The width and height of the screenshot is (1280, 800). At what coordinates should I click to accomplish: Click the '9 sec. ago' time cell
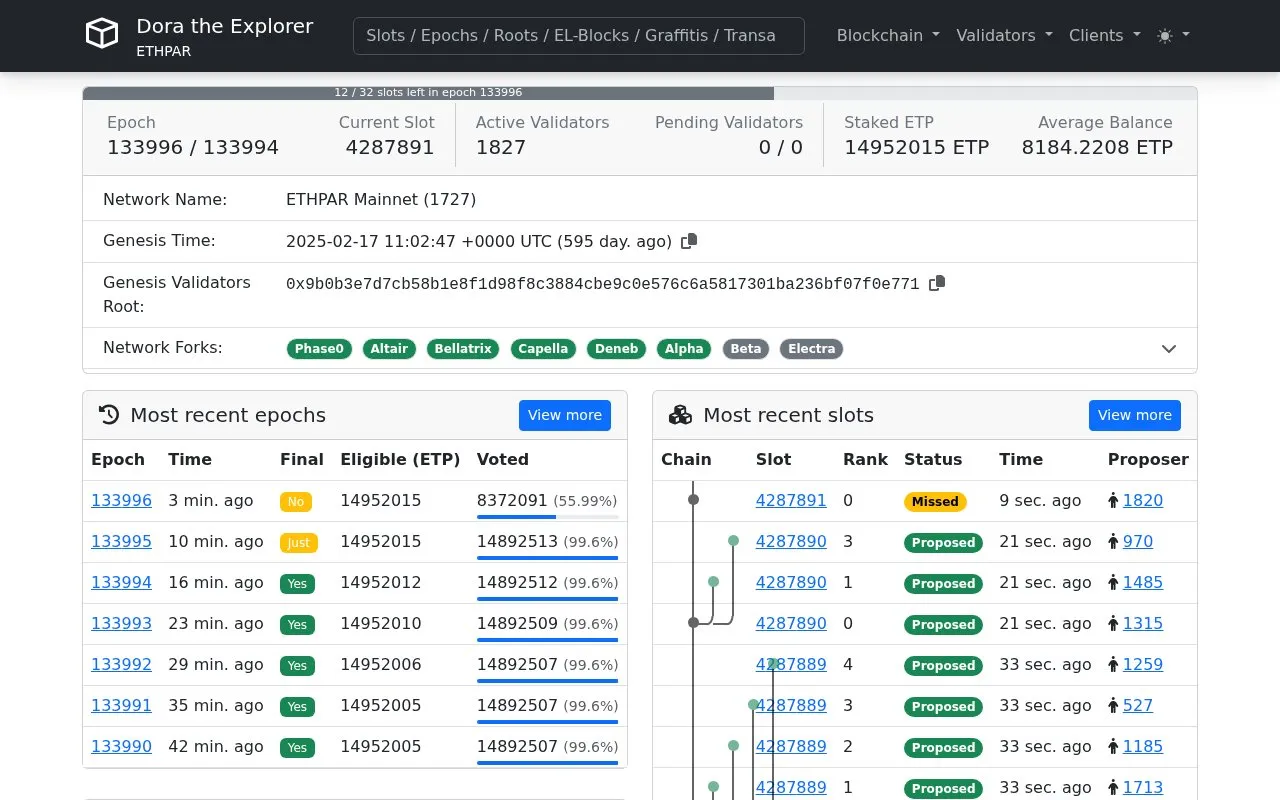coord(1040,500)
